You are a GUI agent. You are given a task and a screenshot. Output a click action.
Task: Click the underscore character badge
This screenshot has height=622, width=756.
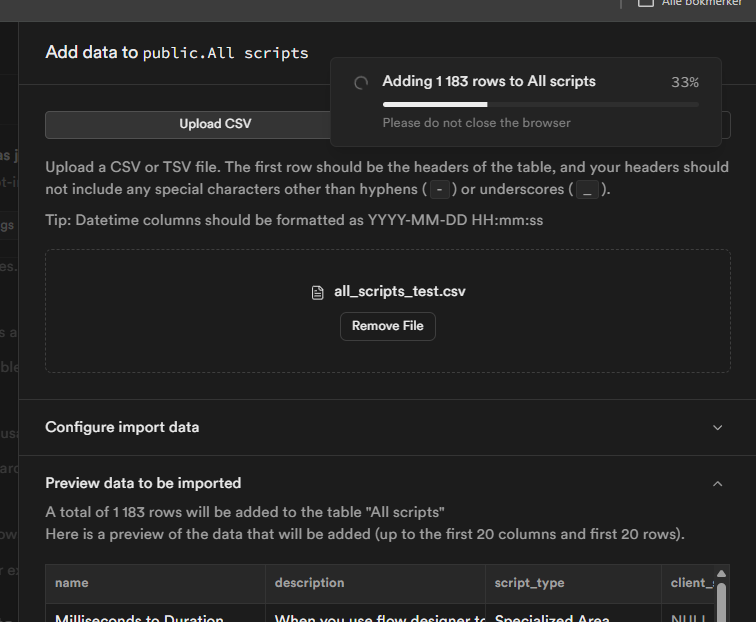point(588,190)
